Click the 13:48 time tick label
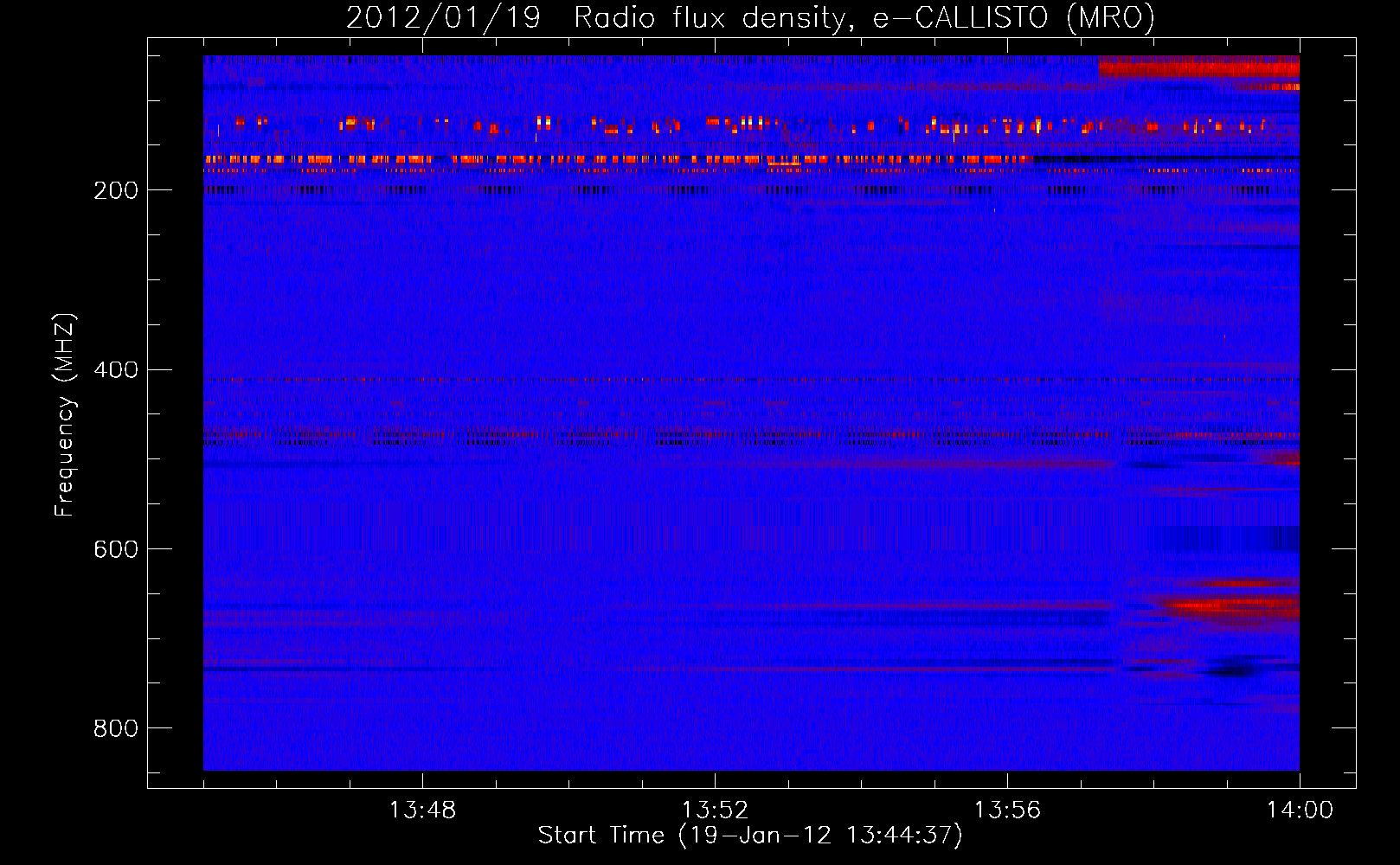 pyautogui.click(x=422, y=811)
